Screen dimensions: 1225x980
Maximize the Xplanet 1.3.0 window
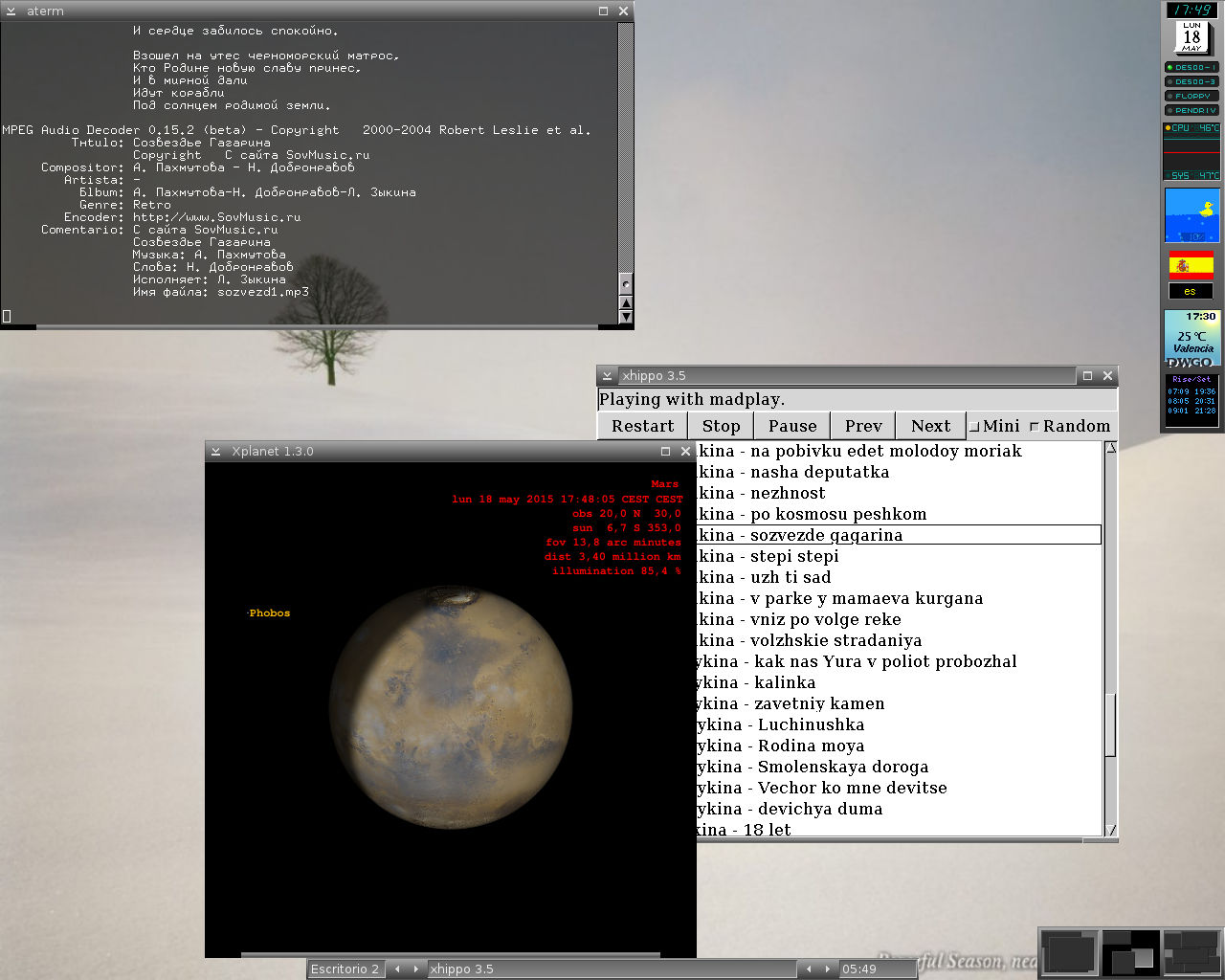tap(665, 452)
